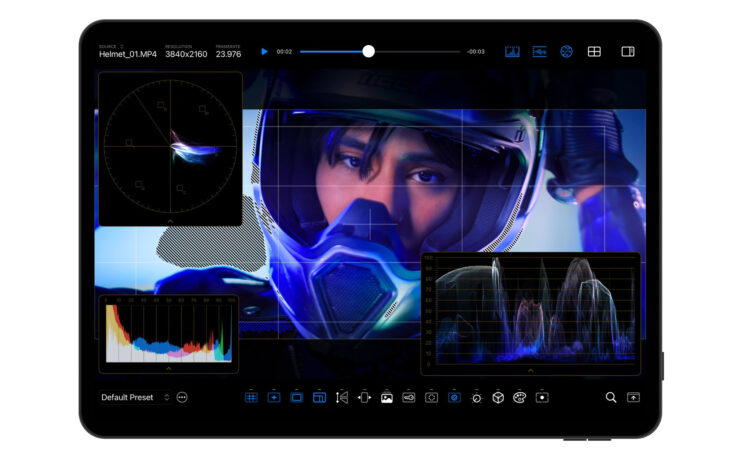Toggle the histogram scope button
Image resolution: width=740 pixels, height=460 pixels.
(512, 51)
